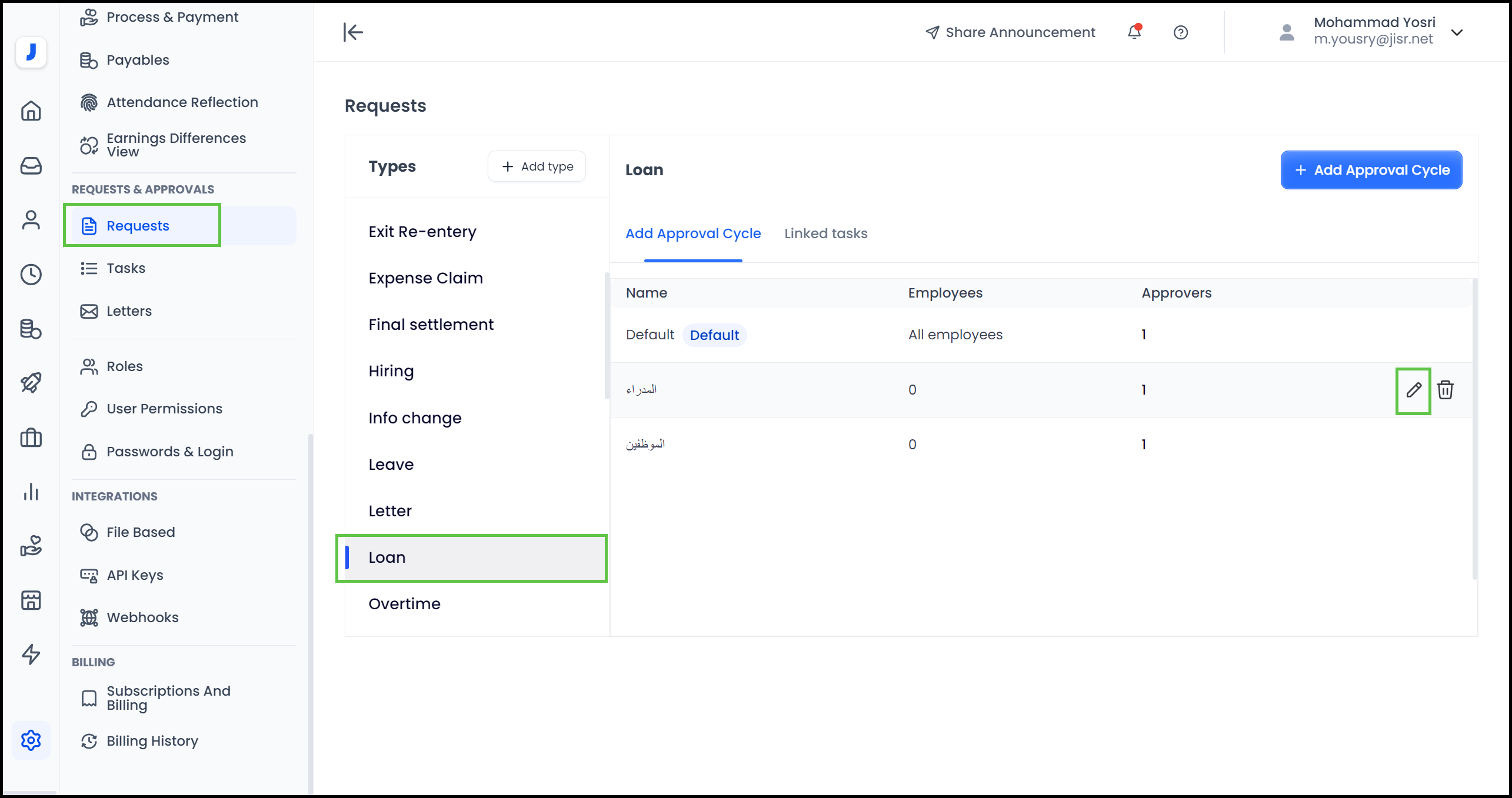This screenshot has width=1512, height=798.
Task: Open Tasks in the settings menu
Action: [126, 268]
